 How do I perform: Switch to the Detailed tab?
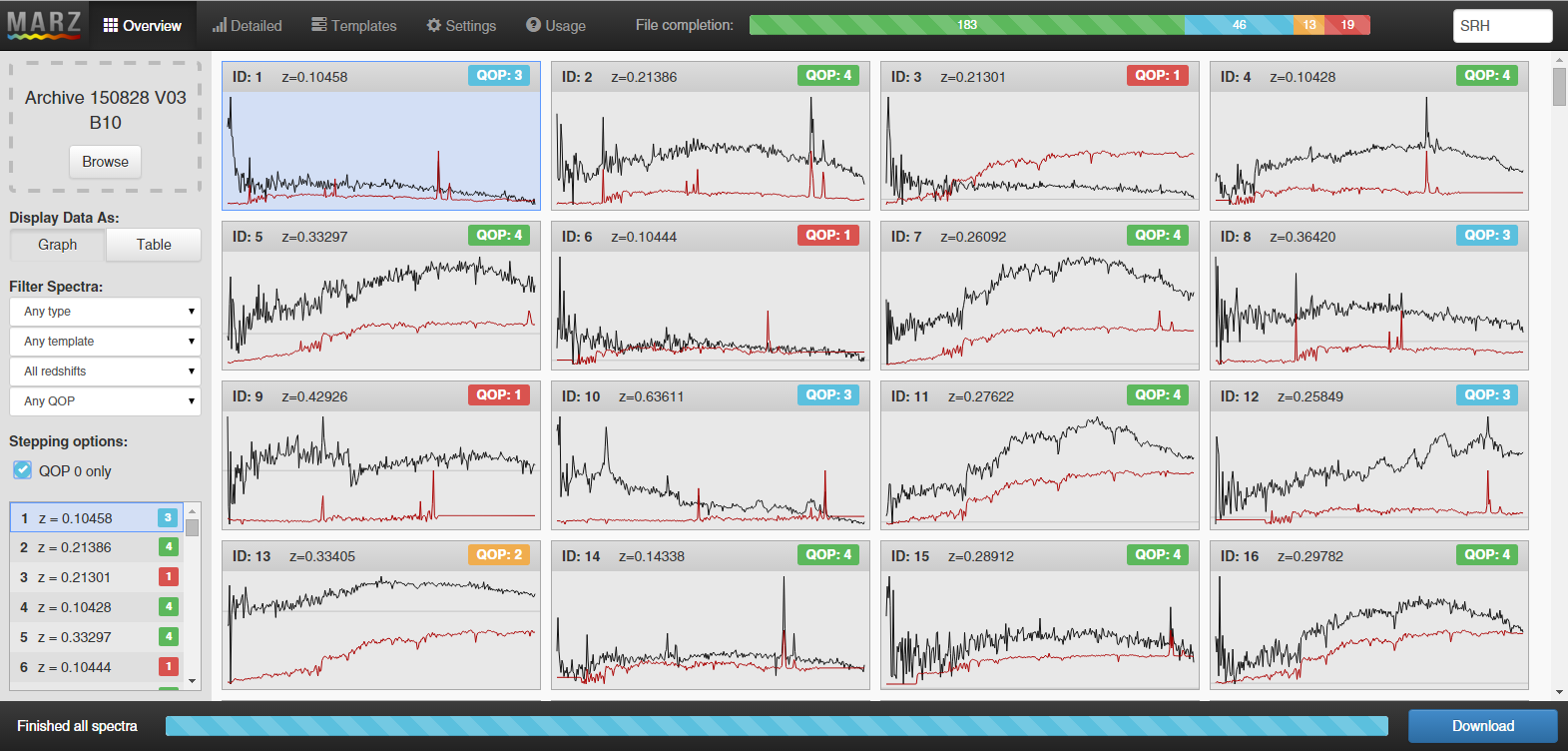(247, 25)
